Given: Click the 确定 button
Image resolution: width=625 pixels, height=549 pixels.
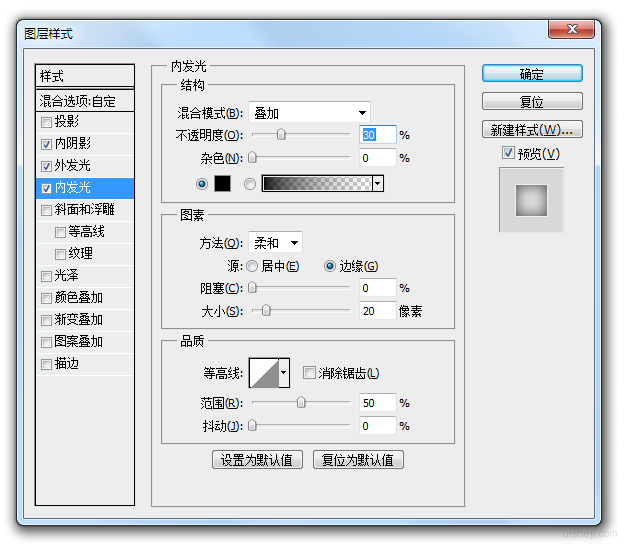Looking at the screenshot, I should (x=532, y=74).
